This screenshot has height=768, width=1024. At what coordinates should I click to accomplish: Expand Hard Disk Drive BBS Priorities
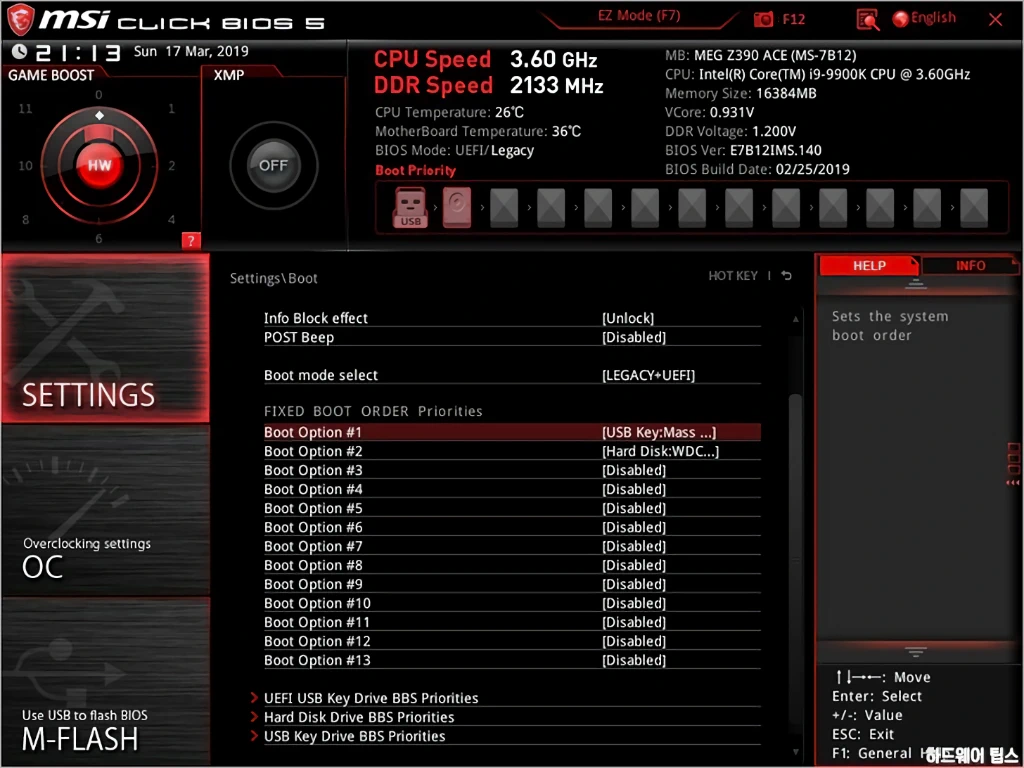[x=359, y=717]
